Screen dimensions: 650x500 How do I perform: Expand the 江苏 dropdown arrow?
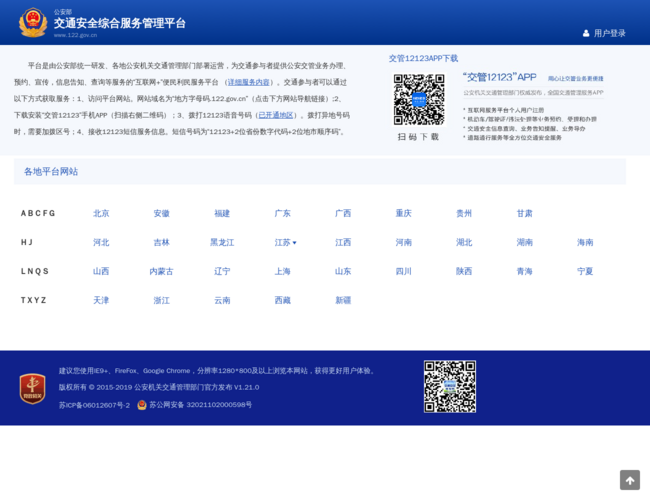tap(294, 243)
